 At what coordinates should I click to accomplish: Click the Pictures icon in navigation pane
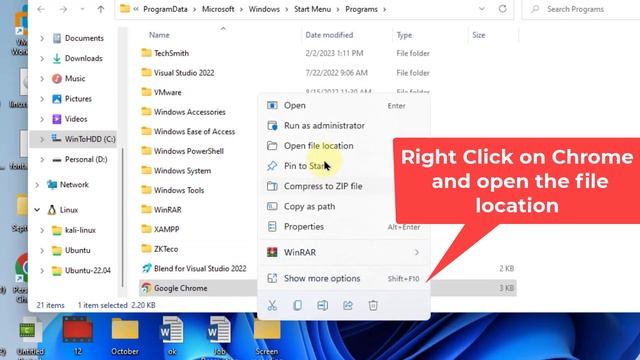click(x=57, y=99)
